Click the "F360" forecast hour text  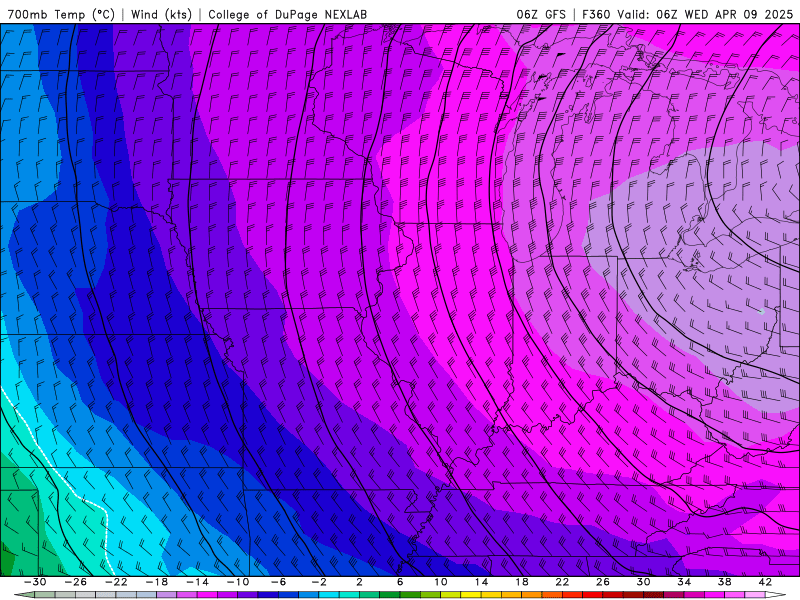point(596,15)
